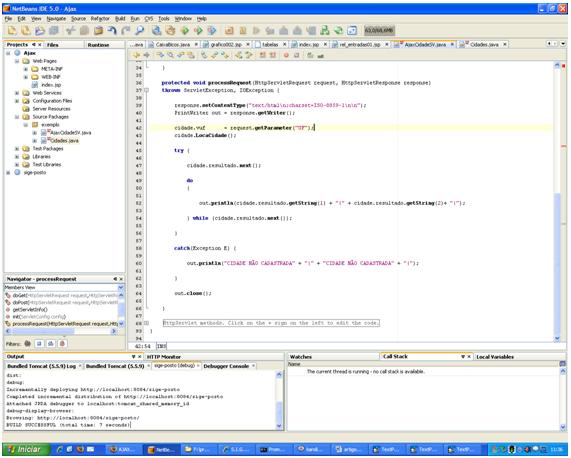Open the CVS menu
571x458 pixels.
tap(149, 19)
